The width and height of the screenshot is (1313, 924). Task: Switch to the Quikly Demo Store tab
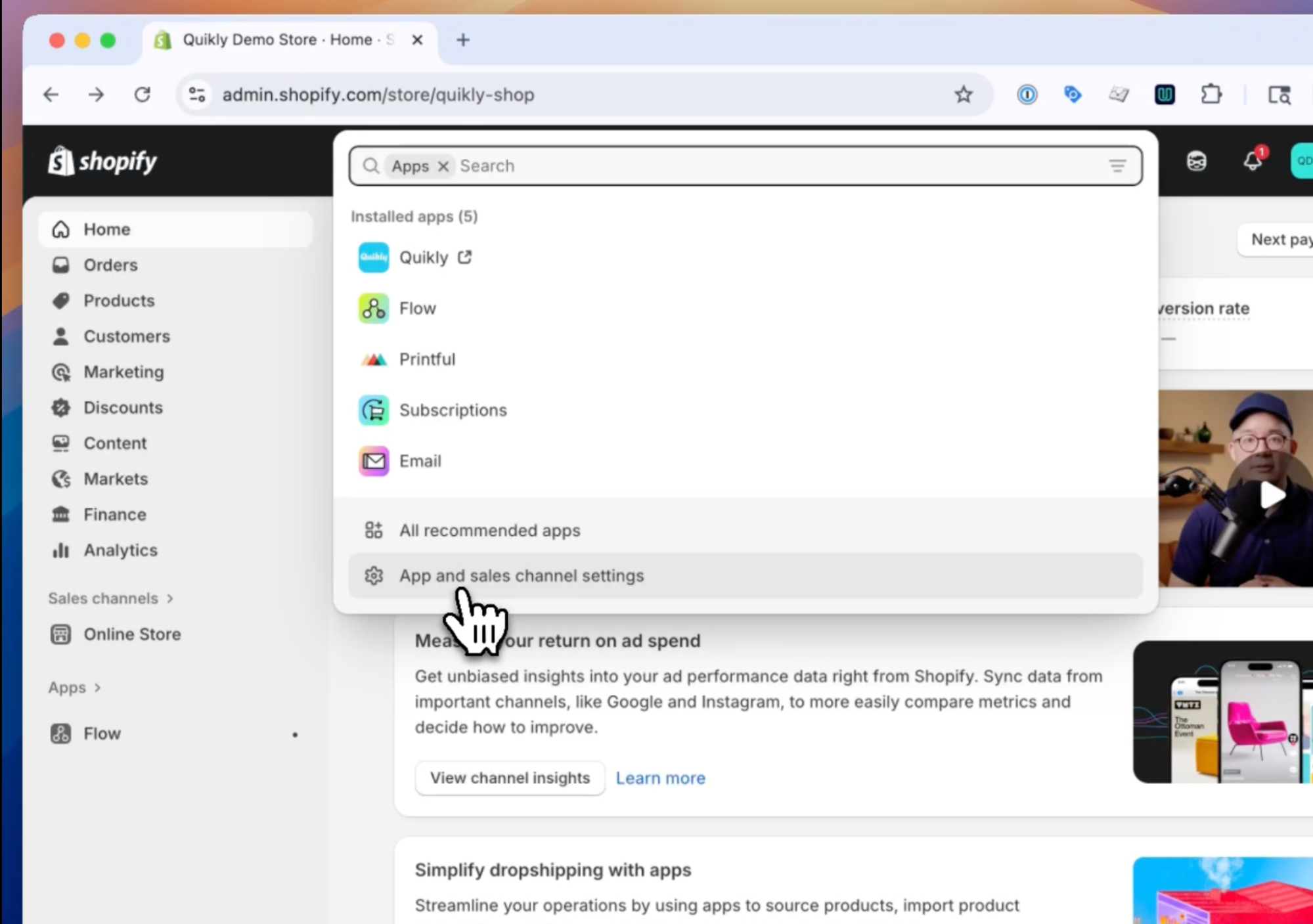(276, 39)
